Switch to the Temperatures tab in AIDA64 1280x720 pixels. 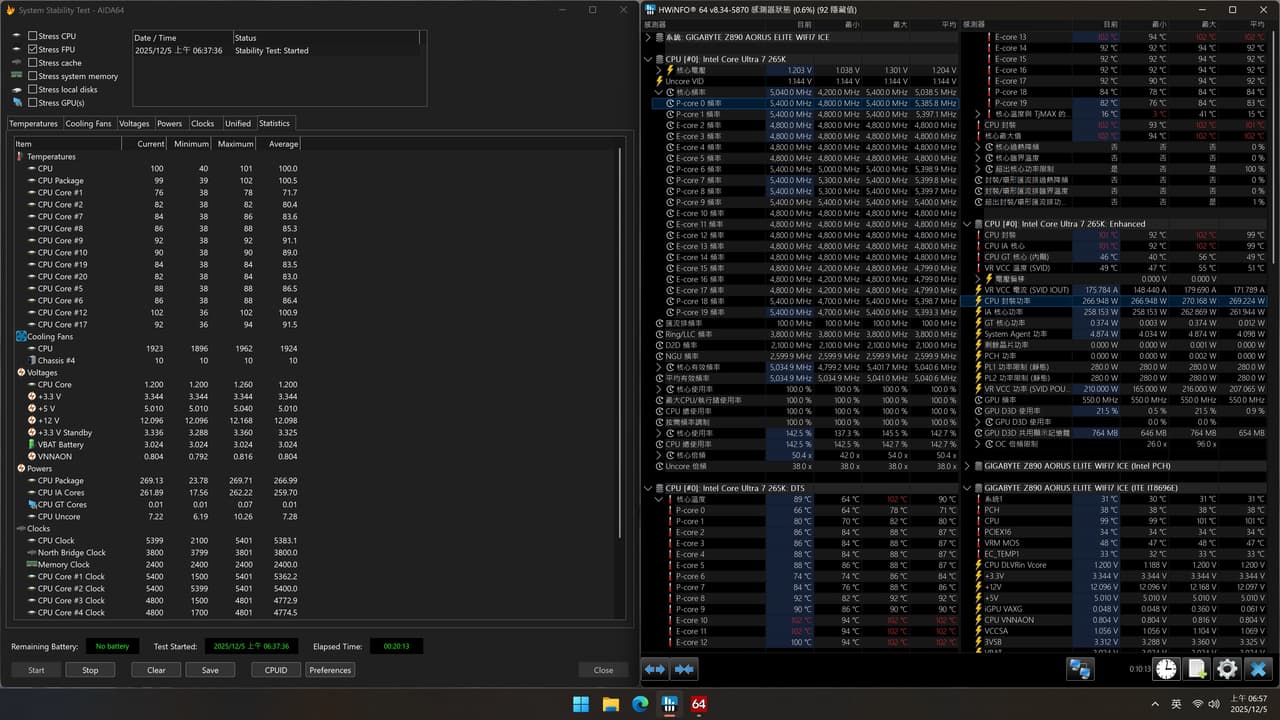(34, 124)
